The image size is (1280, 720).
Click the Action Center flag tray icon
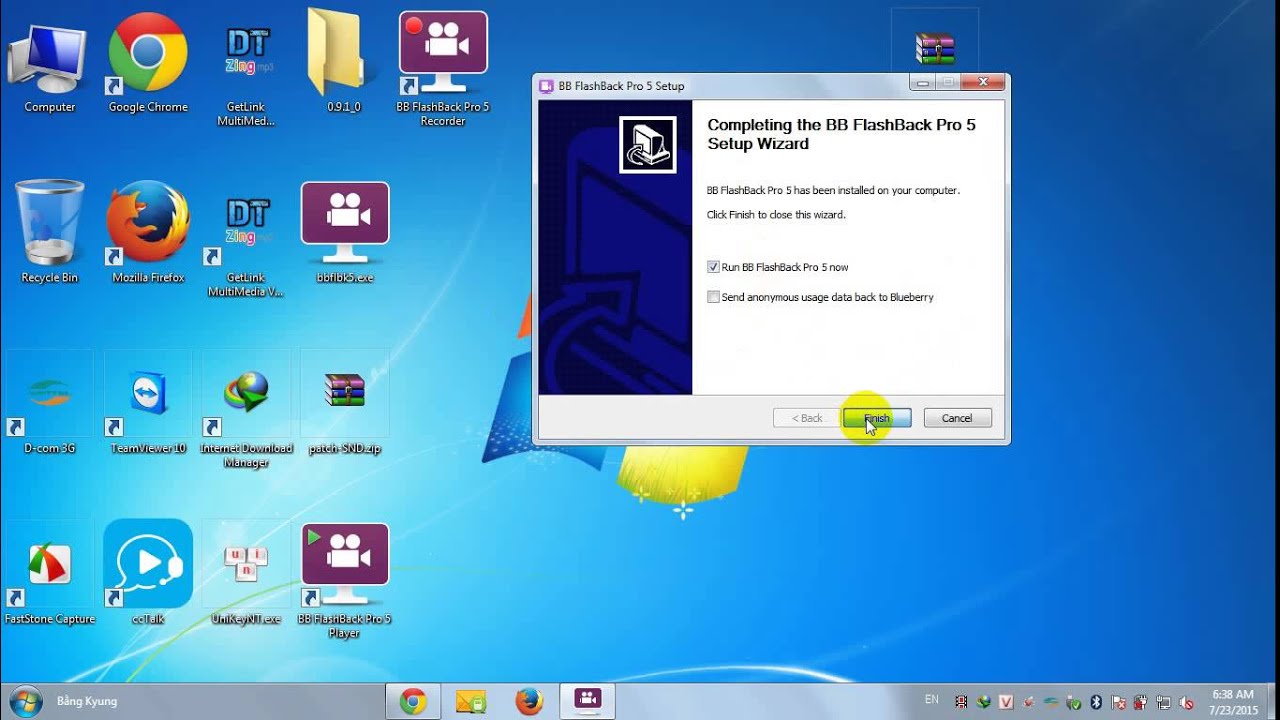[x=1118, y=703]
